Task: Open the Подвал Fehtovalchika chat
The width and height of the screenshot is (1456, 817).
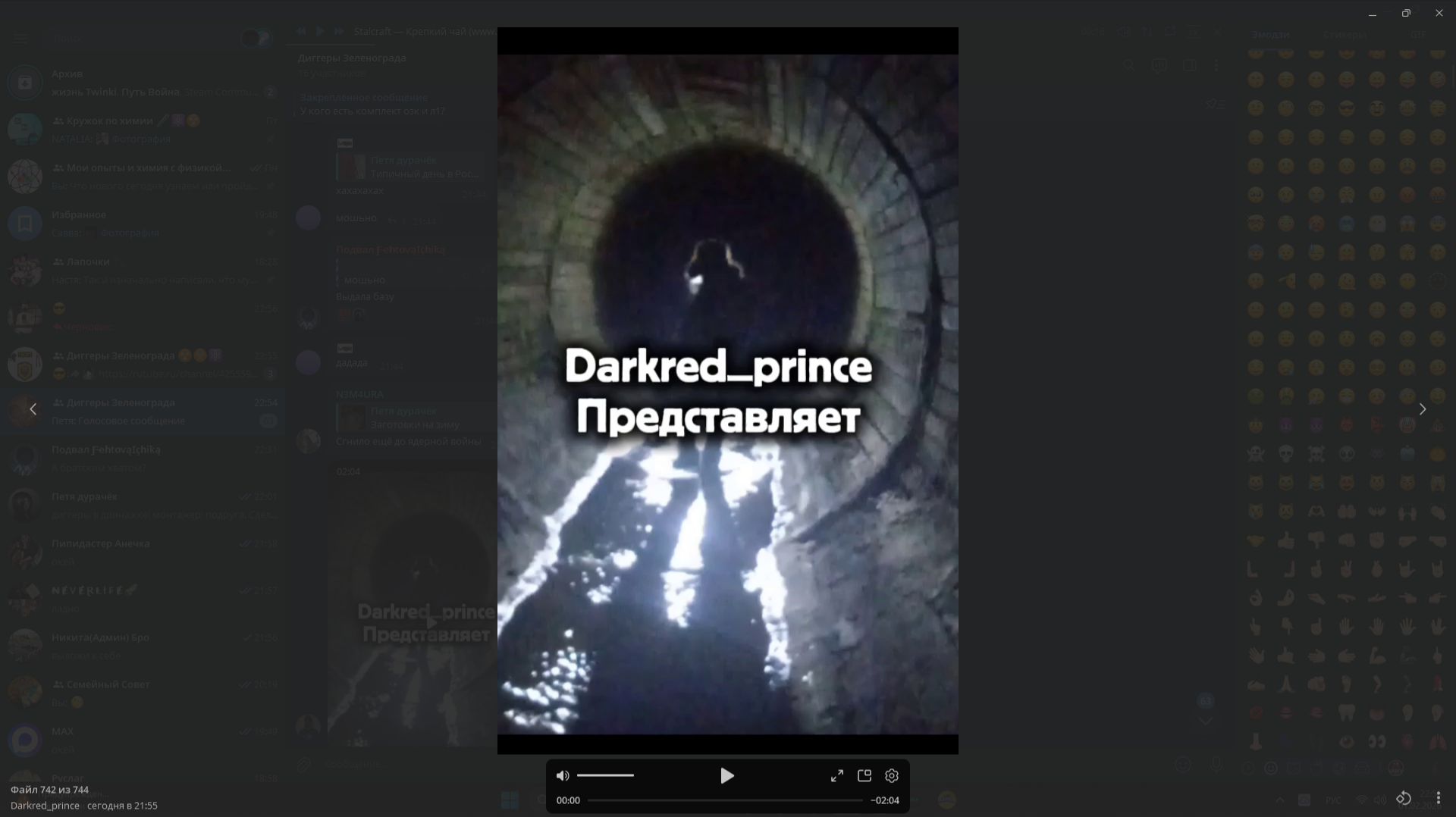Action: (143, 459)
